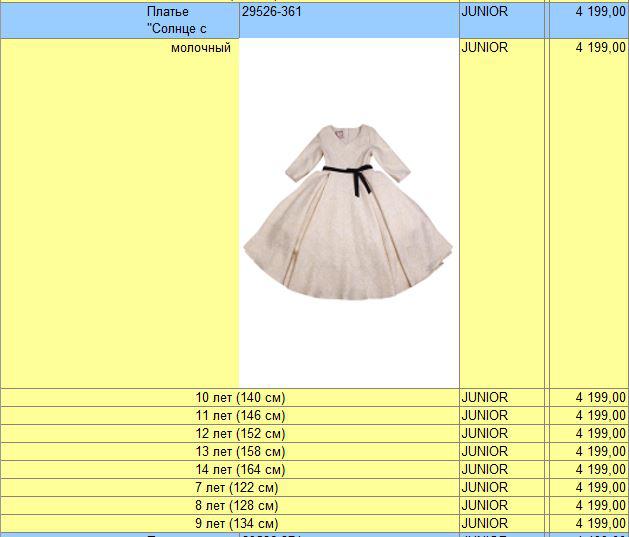Select the JUNIOR cell for 7 лет (122 см)
Screen dimensions: 629x537
click(x=485, y=488)
